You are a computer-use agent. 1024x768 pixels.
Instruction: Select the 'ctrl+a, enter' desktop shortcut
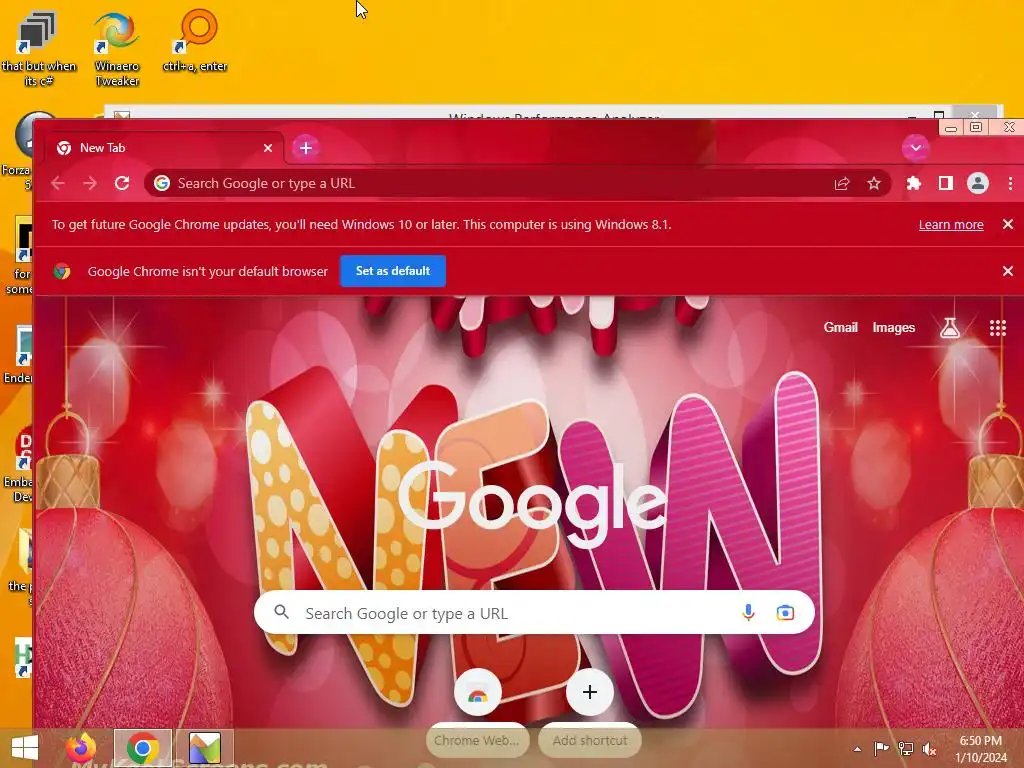195,40
